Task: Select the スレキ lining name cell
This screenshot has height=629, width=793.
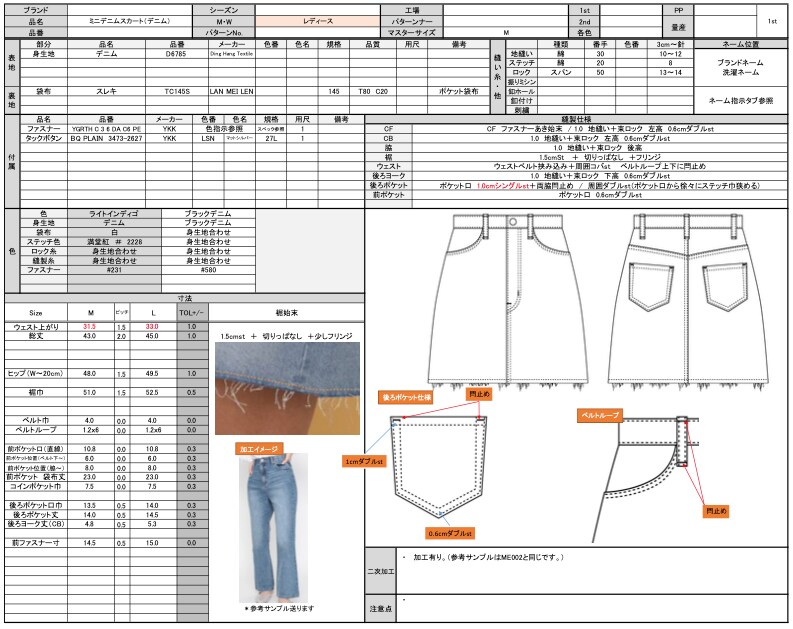Action: (106, 92)
